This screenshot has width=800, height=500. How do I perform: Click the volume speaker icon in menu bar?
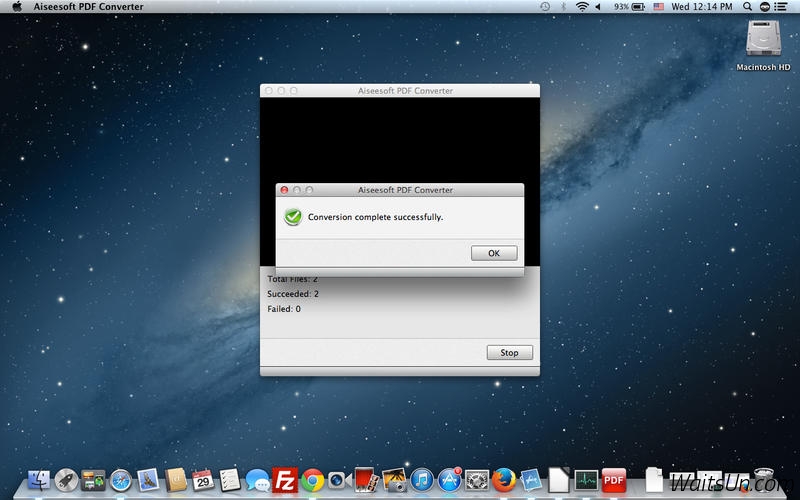(x=598, y=7)
